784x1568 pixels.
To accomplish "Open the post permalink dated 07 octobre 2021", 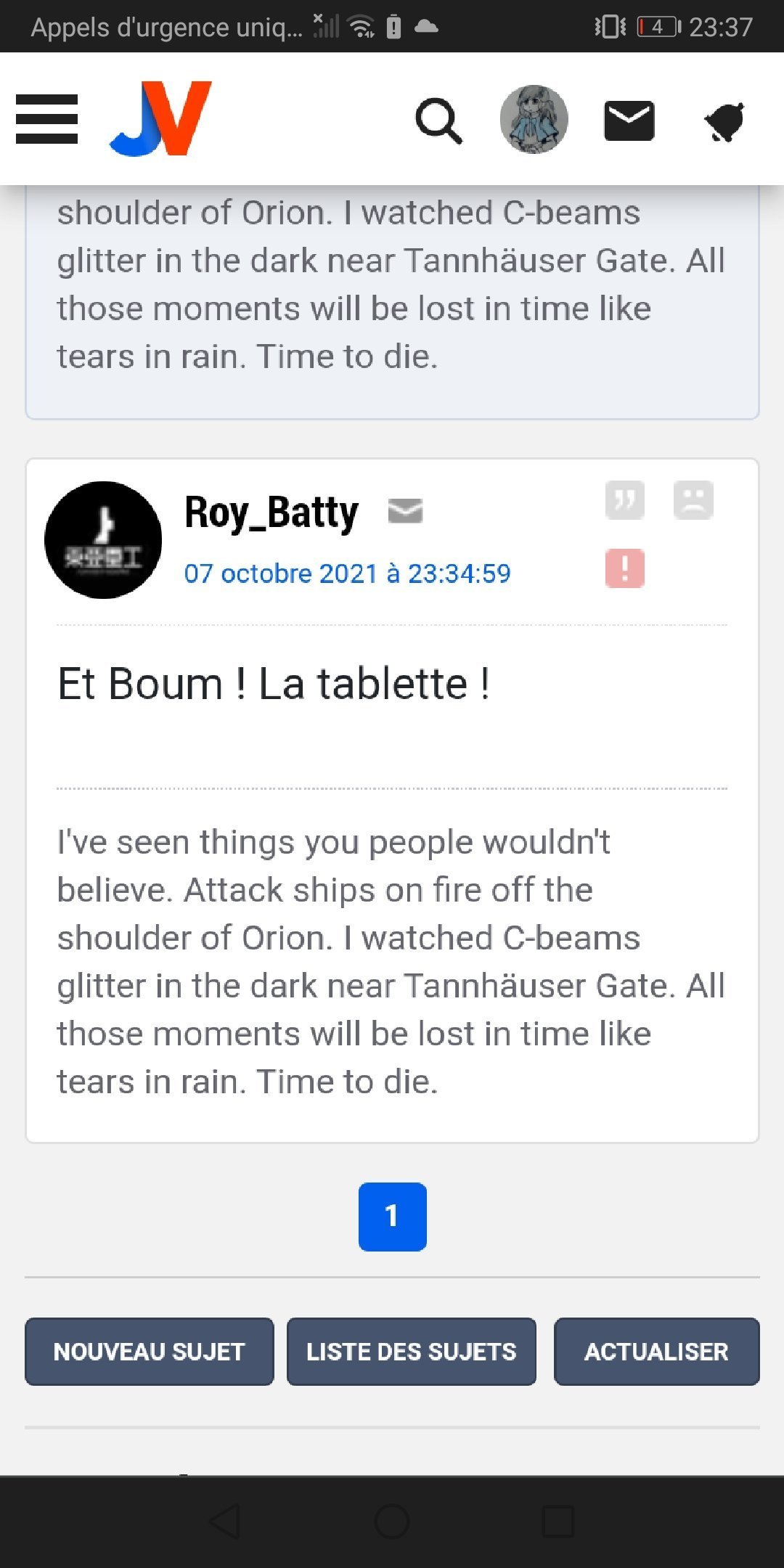I will tap(347, 573).
